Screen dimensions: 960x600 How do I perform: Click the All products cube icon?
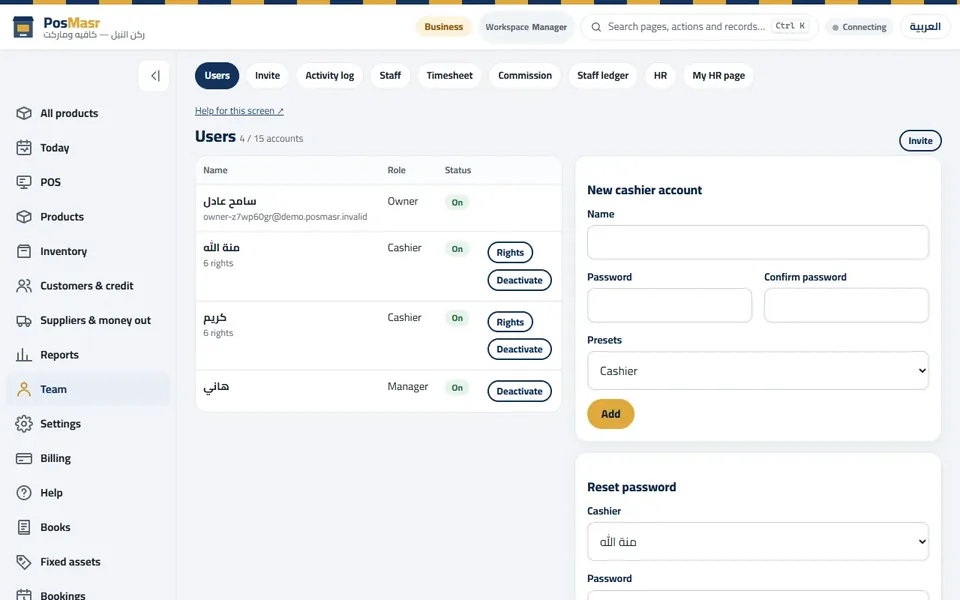pyautogui.click(x=24, y=113)
